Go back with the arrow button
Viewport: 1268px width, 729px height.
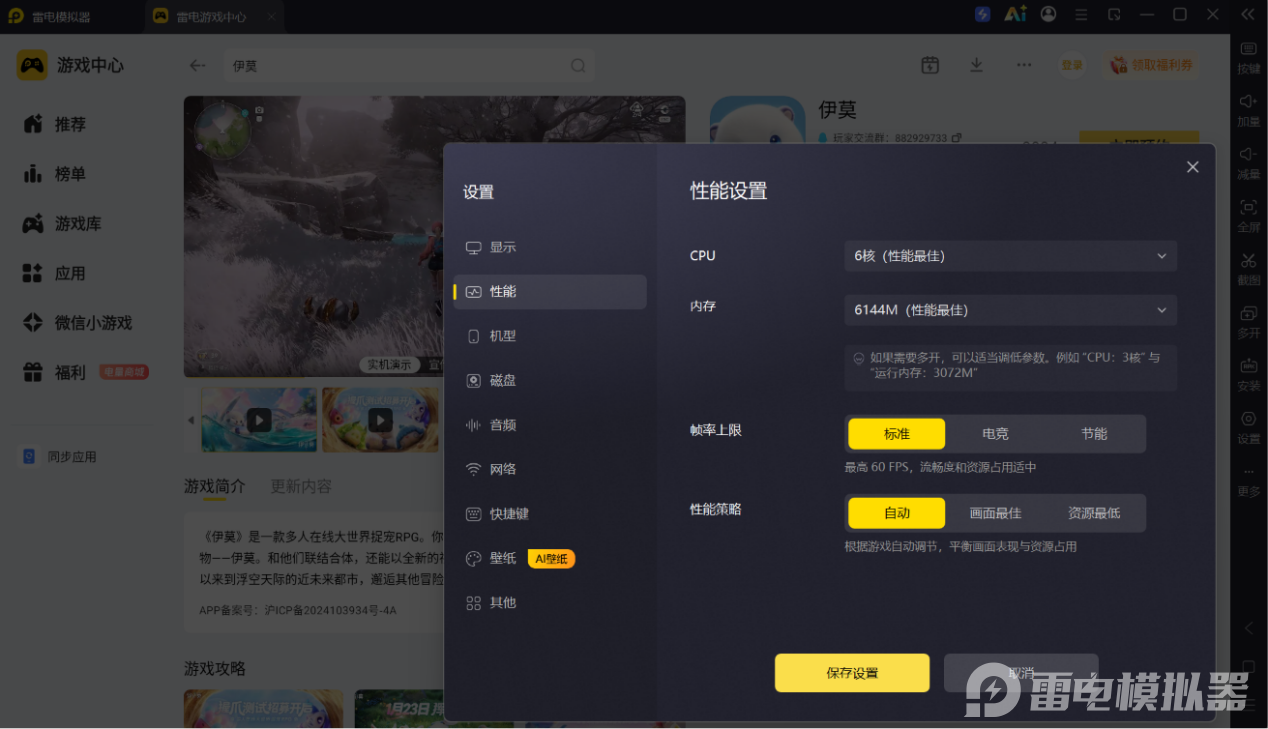[x=197, y=65]
